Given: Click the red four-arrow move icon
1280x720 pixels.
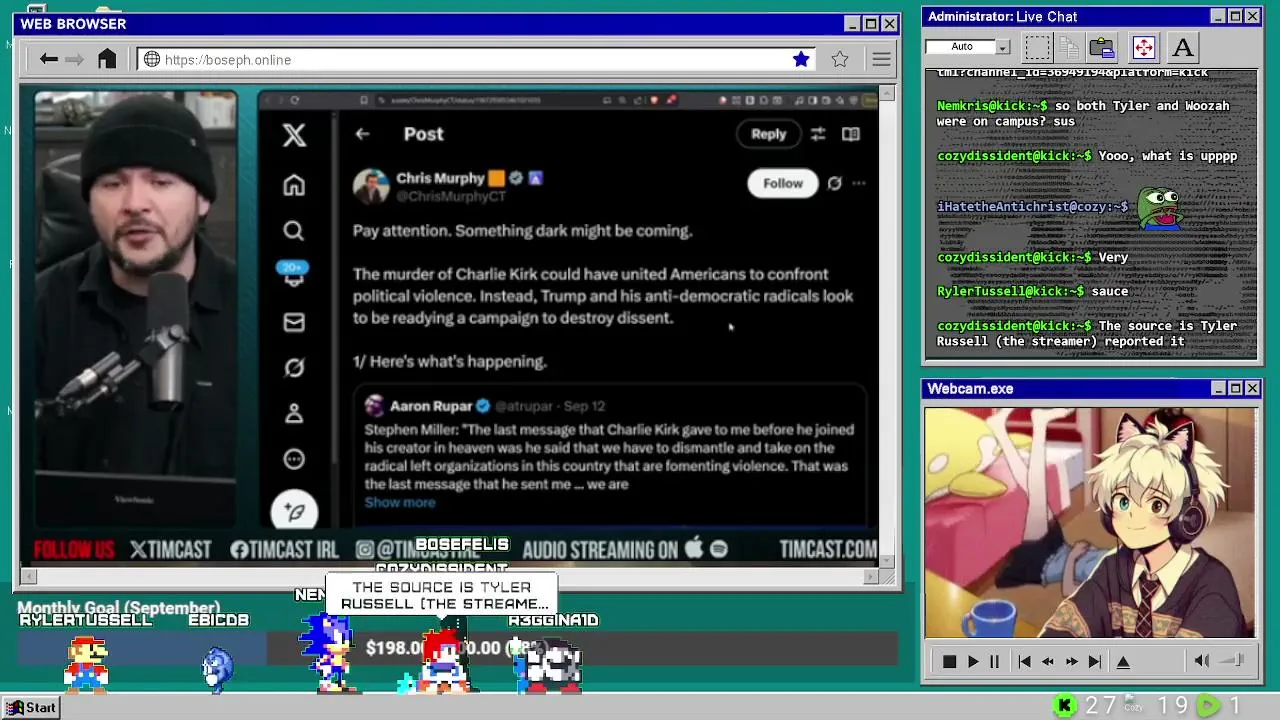Looking at the screenshot, I should point(1143,47).
